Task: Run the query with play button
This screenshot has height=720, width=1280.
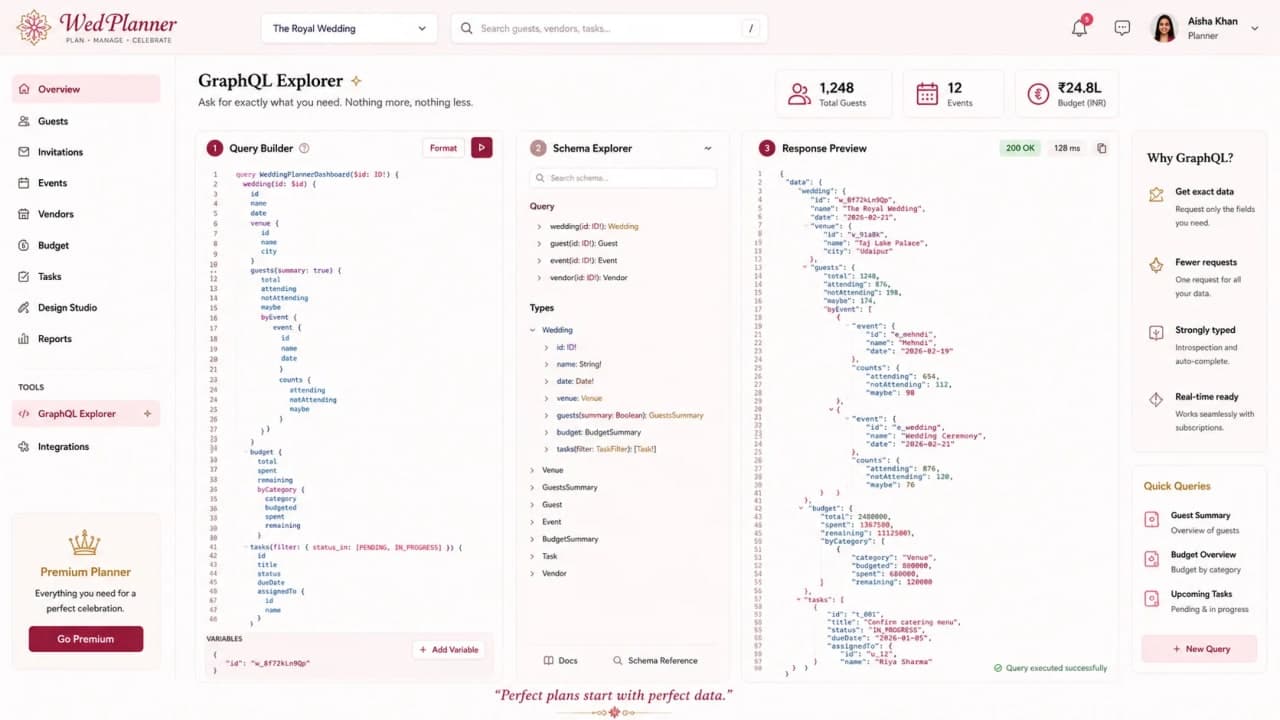Action: click(x=482, y=148)
